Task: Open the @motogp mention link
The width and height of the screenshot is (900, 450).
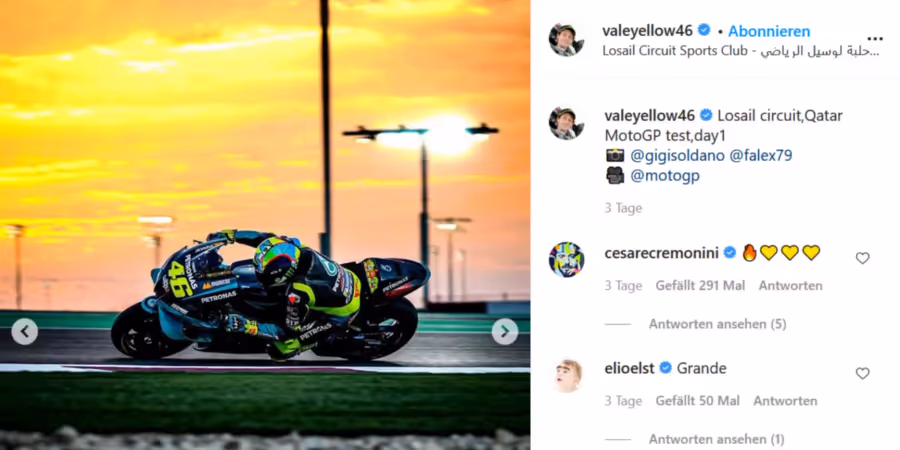Action: coord(665,176)
